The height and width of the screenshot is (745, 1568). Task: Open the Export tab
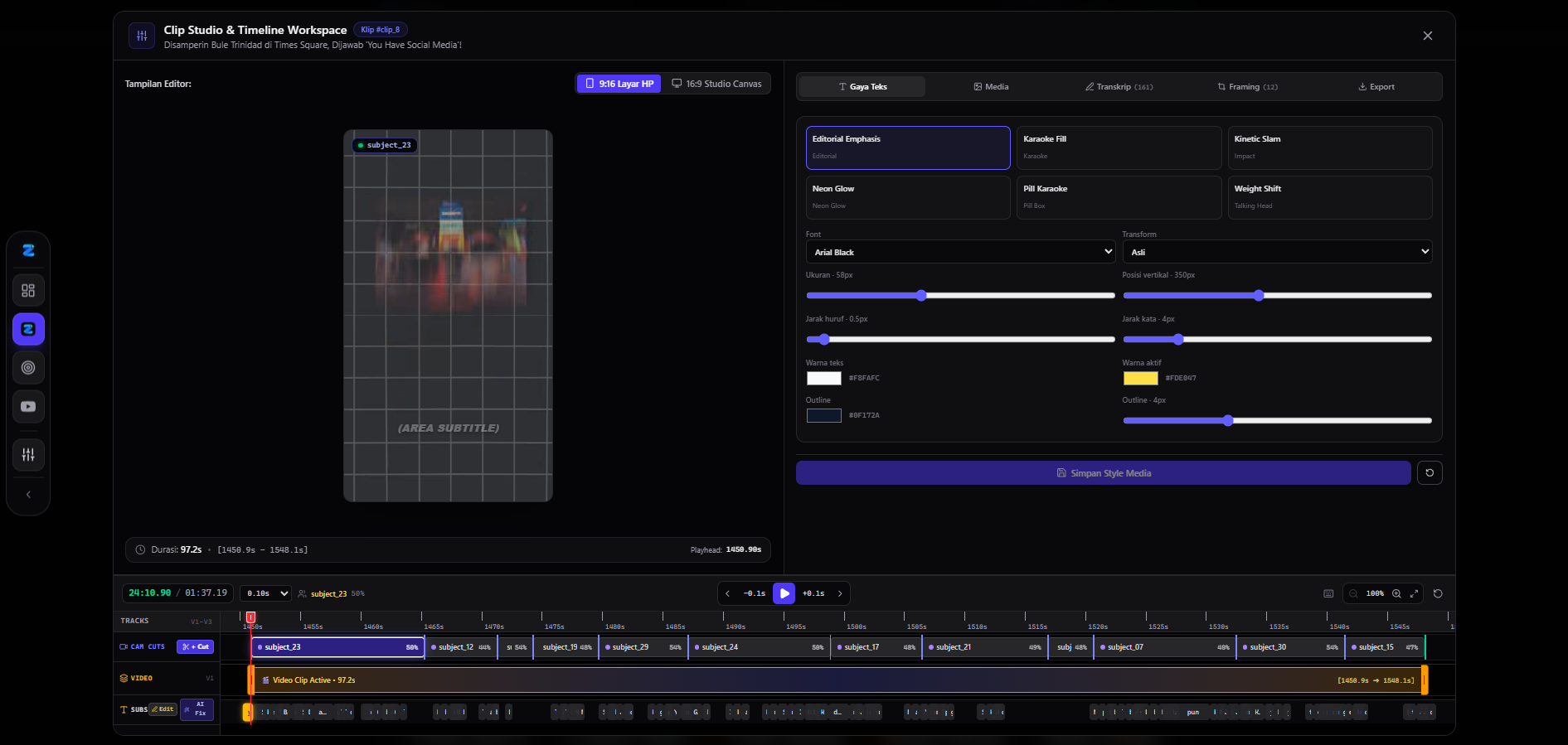(1376, 86)
